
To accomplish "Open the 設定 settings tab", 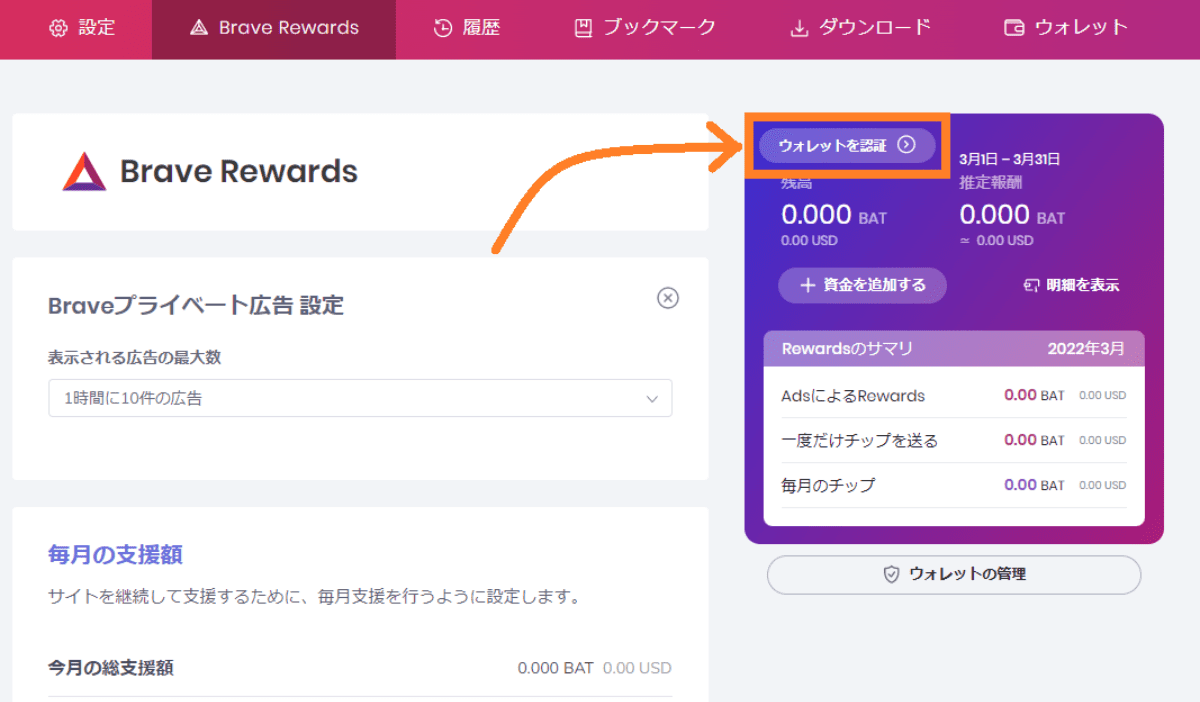I will coord(82,28).
